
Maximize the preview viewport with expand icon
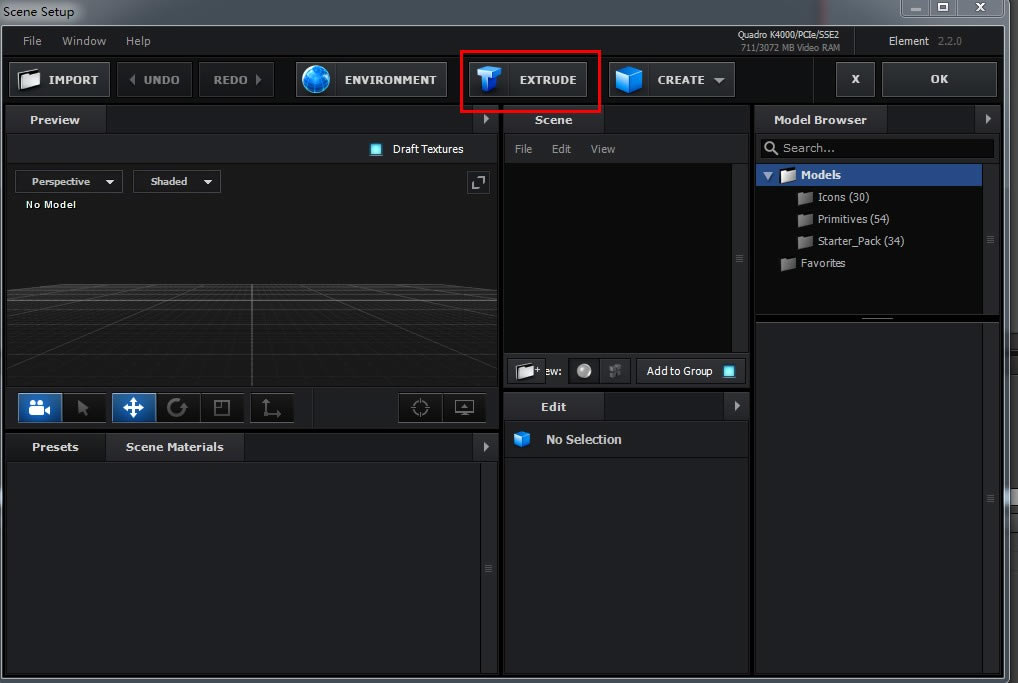pos(478,182)
